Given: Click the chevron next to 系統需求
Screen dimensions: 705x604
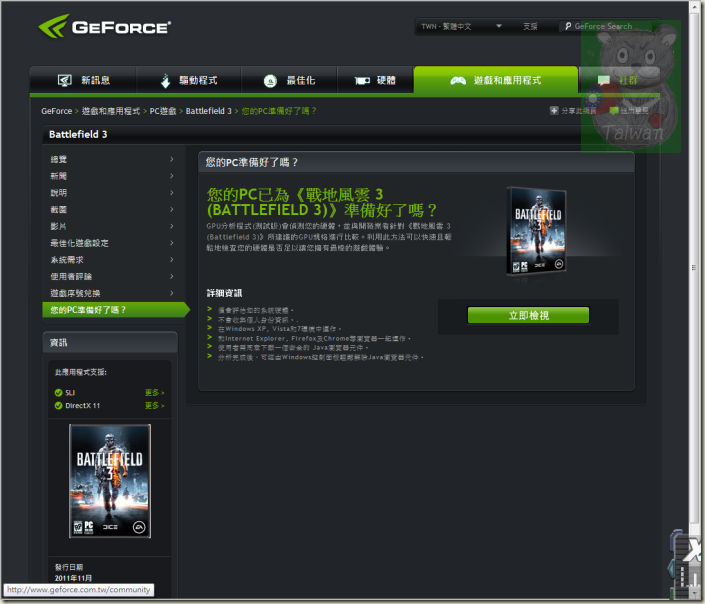Looking at the screenshot, I should [172, 259].
